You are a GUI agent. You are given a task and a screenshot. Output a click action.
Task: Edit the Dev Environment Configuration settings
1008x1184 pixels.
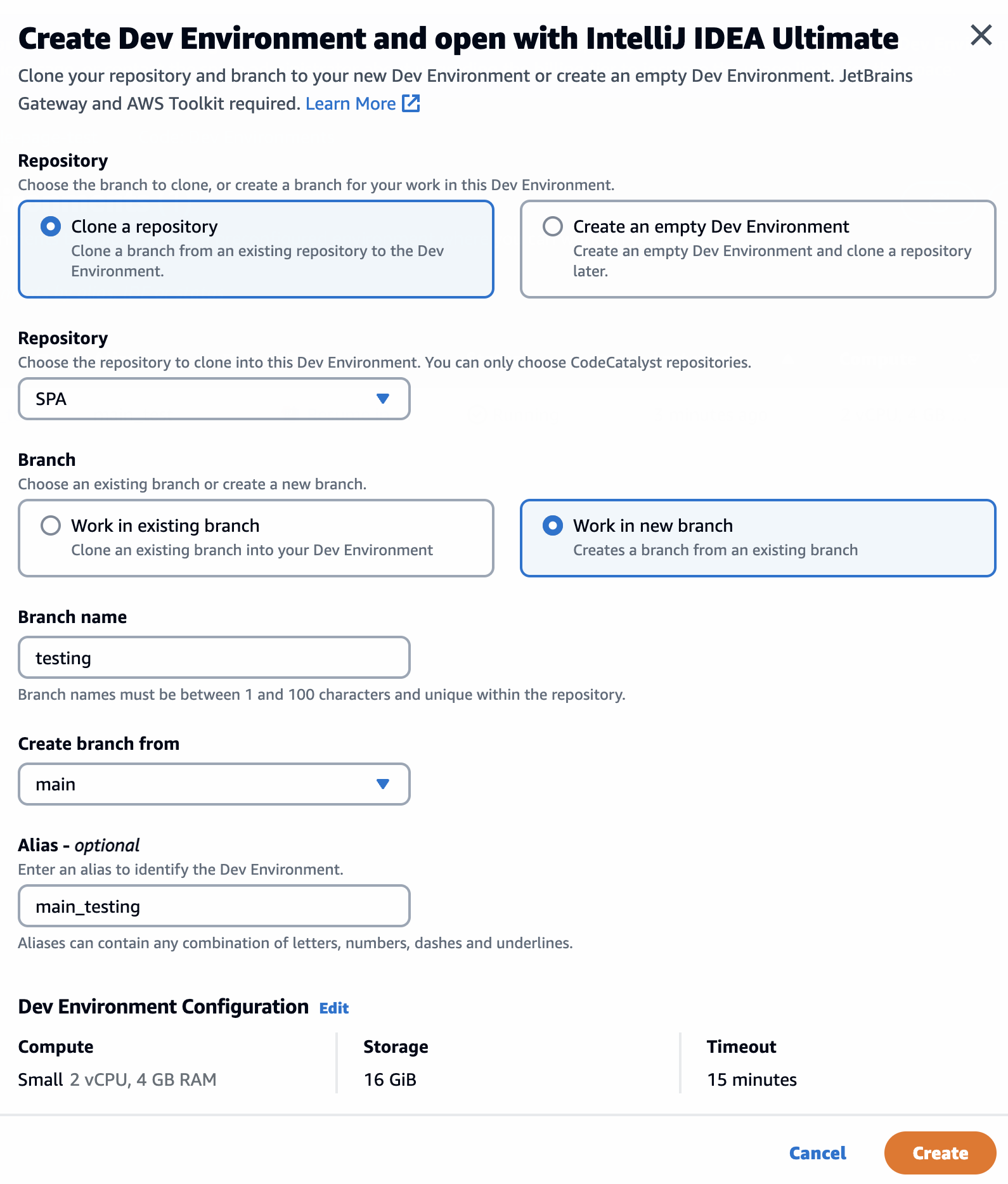tap(333, 1008)
